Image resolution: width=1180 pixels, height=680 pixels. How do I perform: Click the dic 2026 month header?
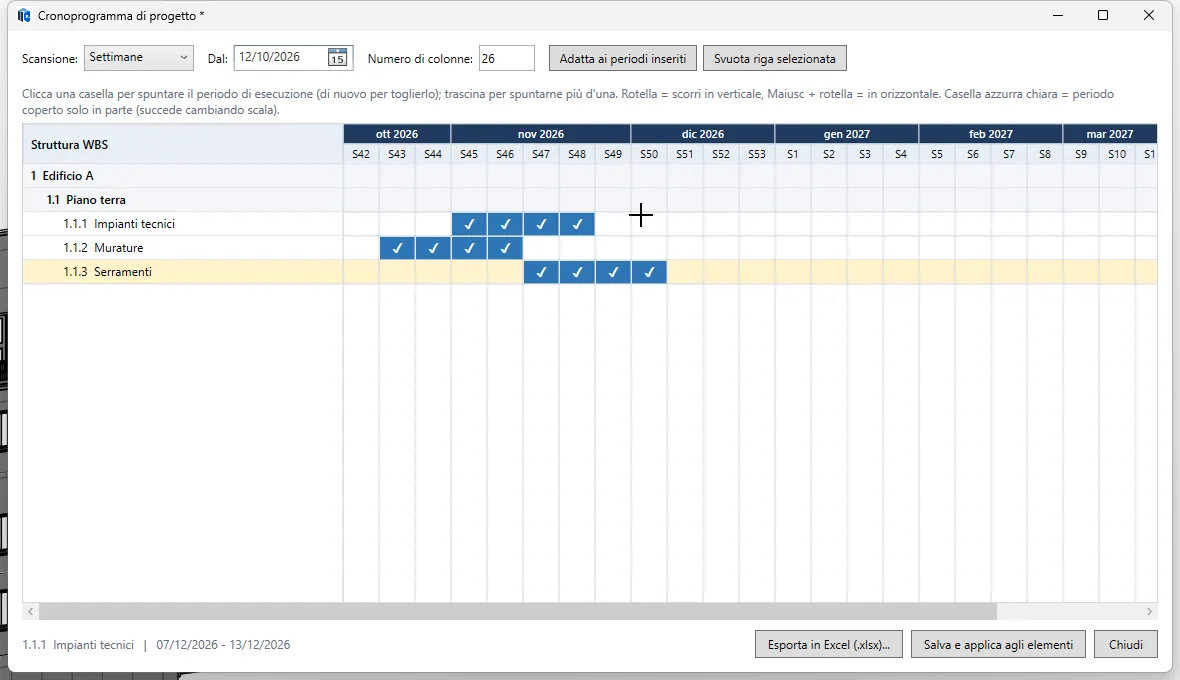pos(703,134)
